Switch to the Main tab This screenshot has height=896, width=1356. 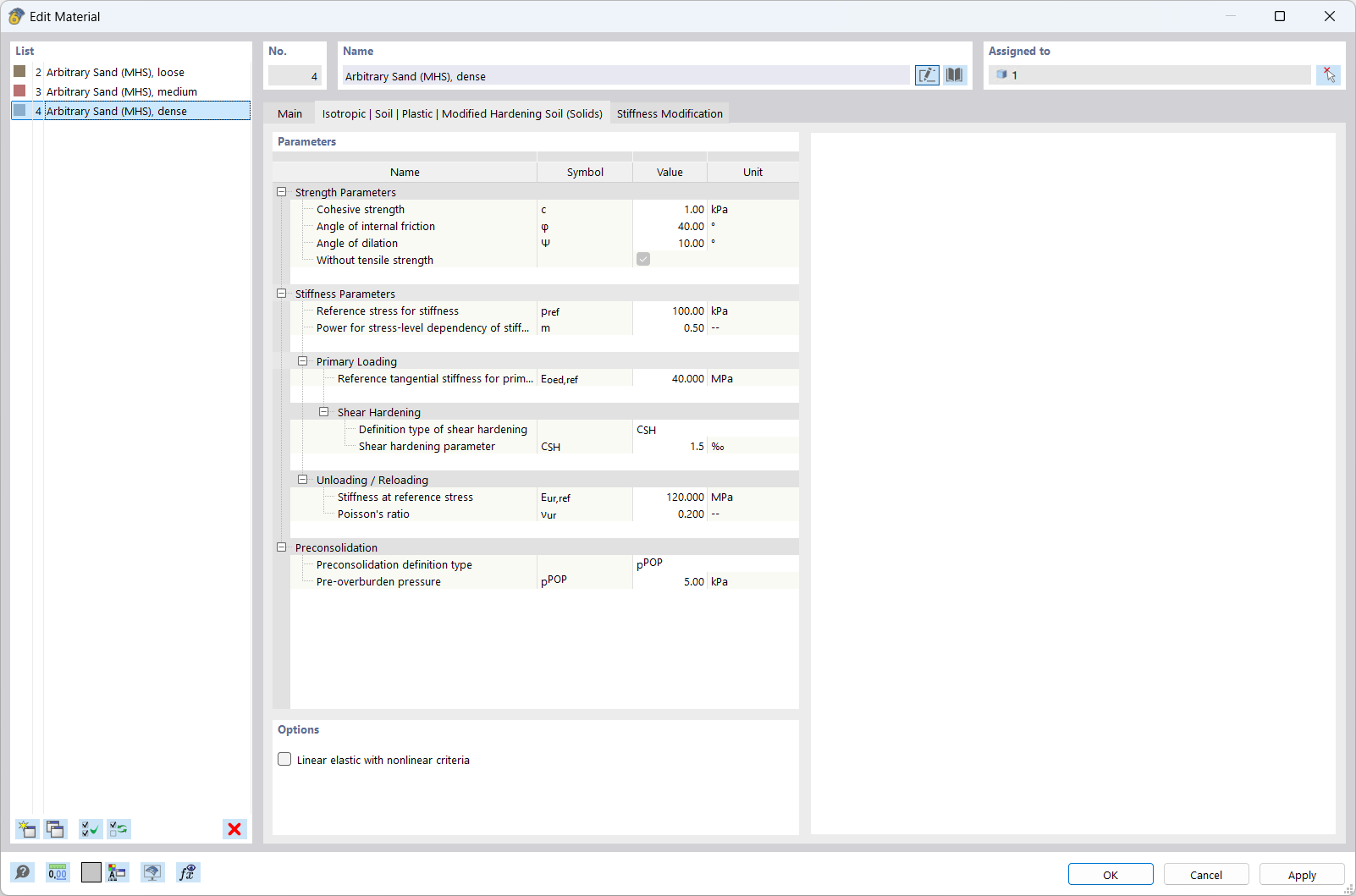(x=289, y=113)
